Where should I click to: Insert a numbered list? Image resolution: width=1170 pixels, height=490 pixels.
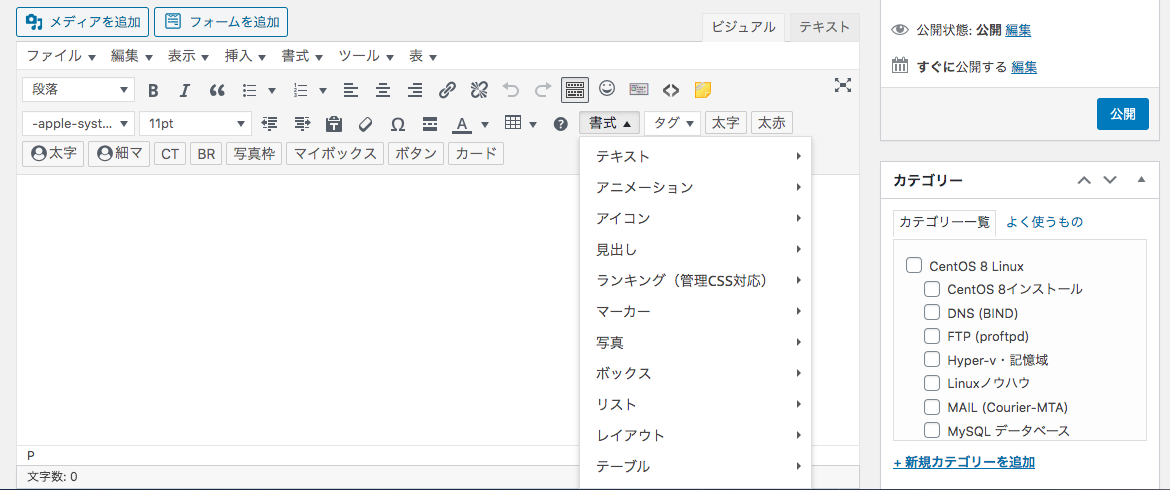click(301, 90)
